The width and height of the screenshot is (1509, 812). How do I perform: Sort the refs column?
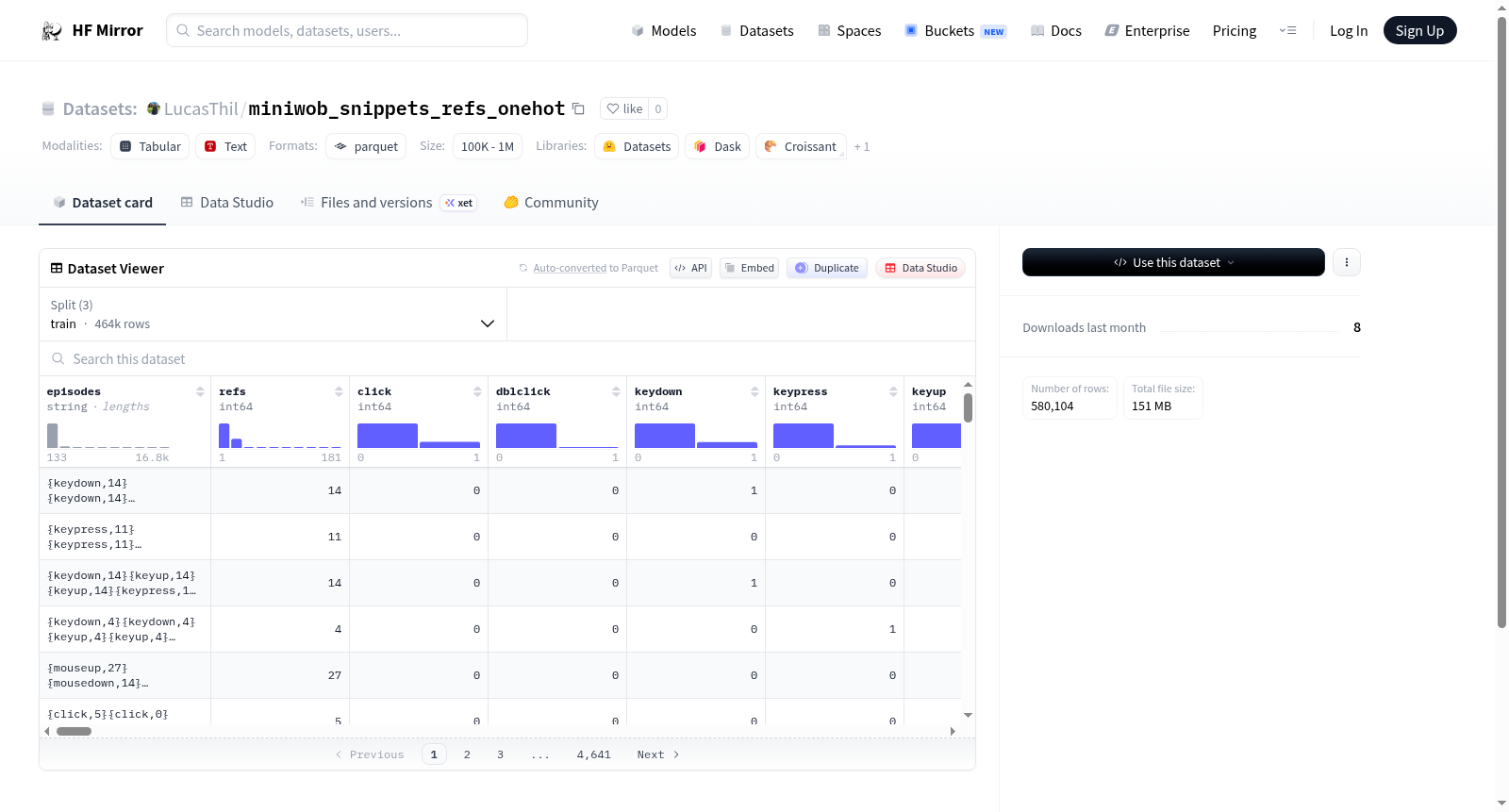[339, 391]
